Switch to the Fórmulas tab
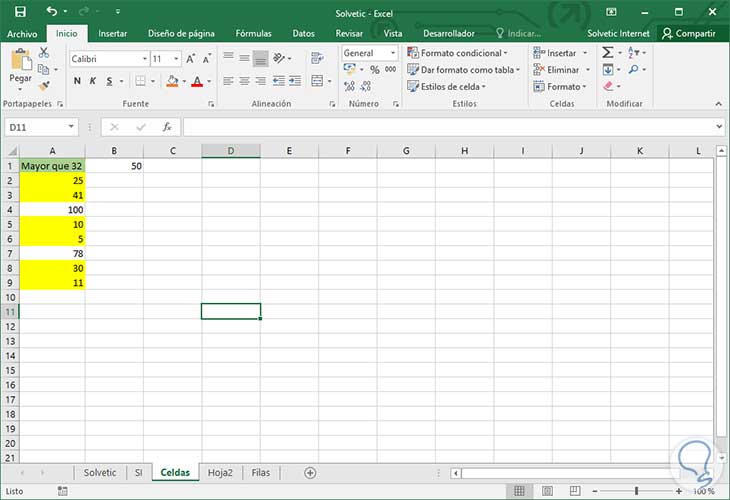Screen dimensions: 730x500 [x=253, y=34]
